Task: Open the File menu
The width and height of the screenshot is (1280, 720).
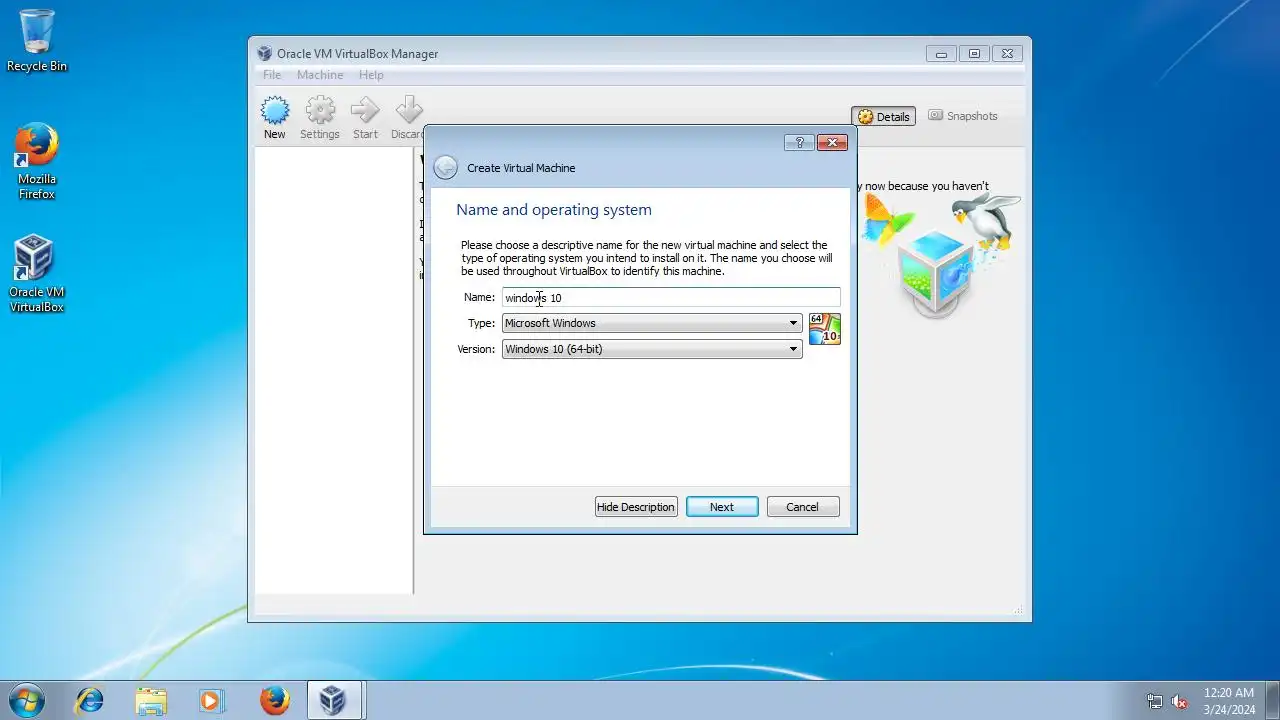Action: tap(272, 75)
